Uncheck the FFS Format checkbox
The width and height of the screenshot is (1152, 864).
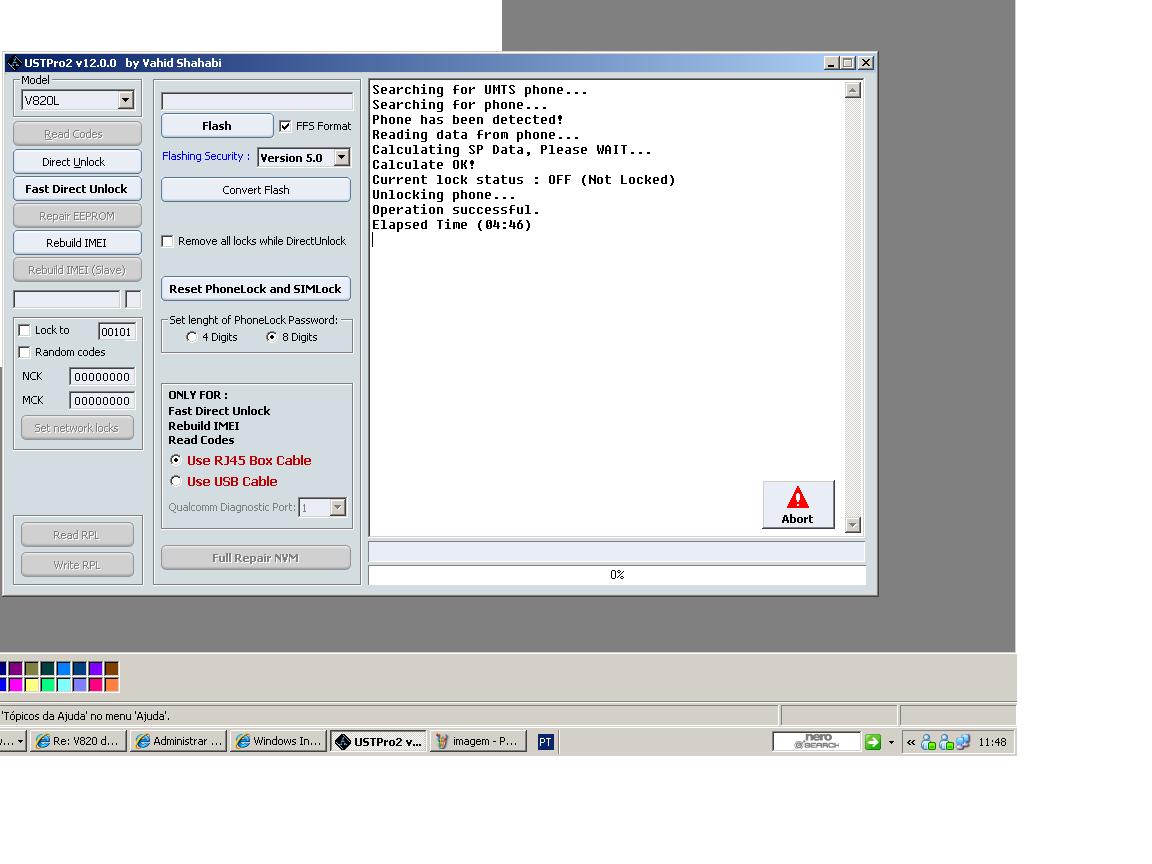click(x=285, y=126)
